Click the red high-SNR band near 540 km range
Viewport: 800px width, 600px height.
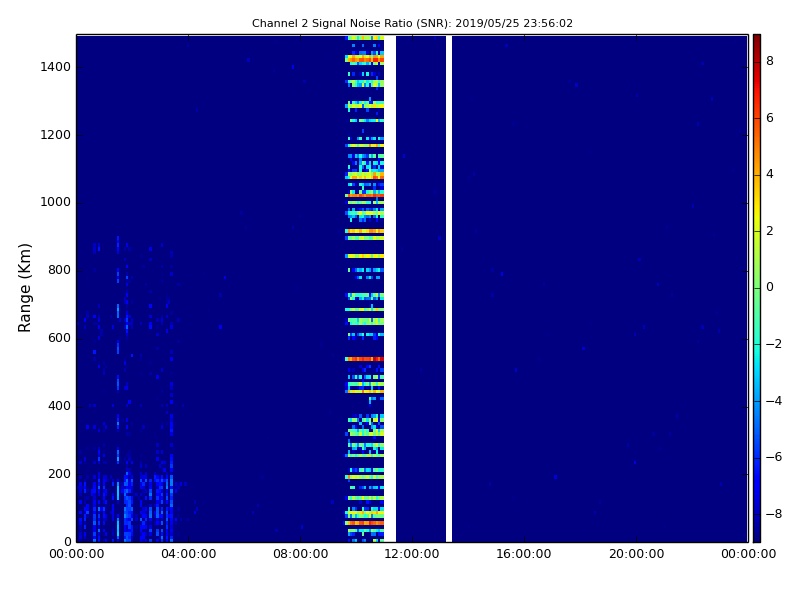tap(364, 359)
